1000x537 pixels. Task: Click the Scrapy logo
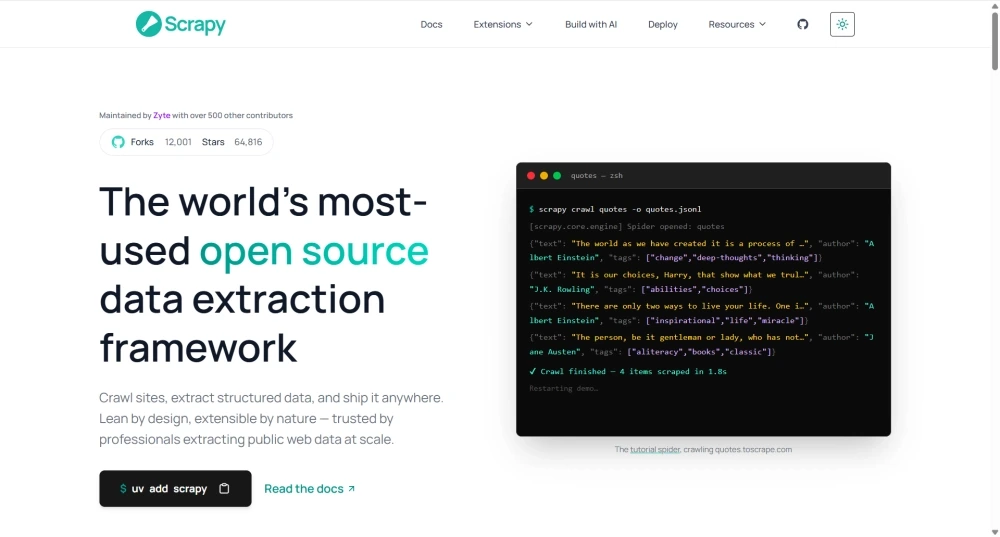(x=180, y=24)
